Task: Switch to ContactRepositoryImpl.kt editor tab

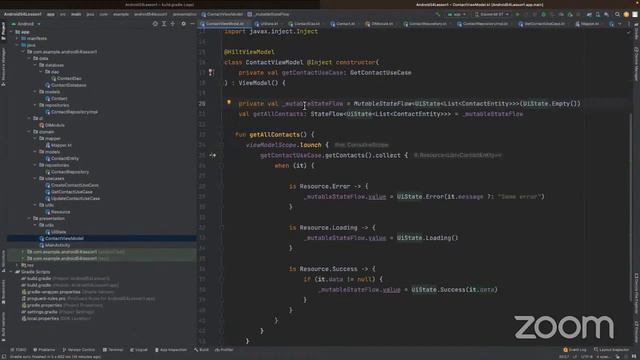Action: tap(484, 24)
